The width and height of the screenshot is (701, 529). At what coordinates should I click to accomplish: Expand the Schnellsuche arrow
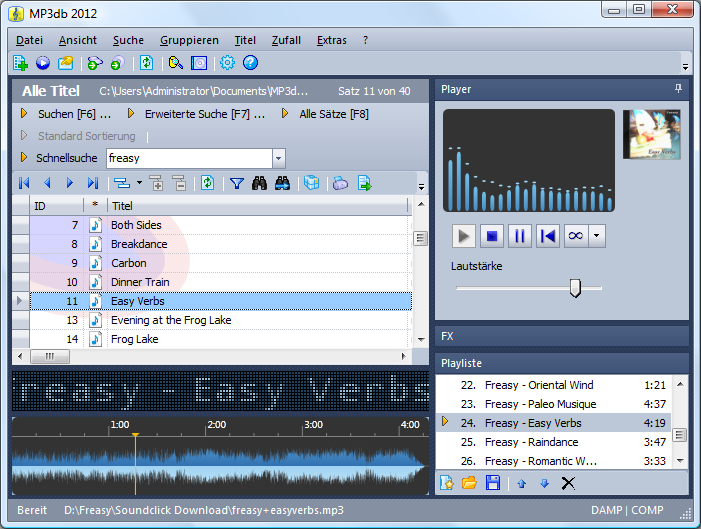click(24, 157)
